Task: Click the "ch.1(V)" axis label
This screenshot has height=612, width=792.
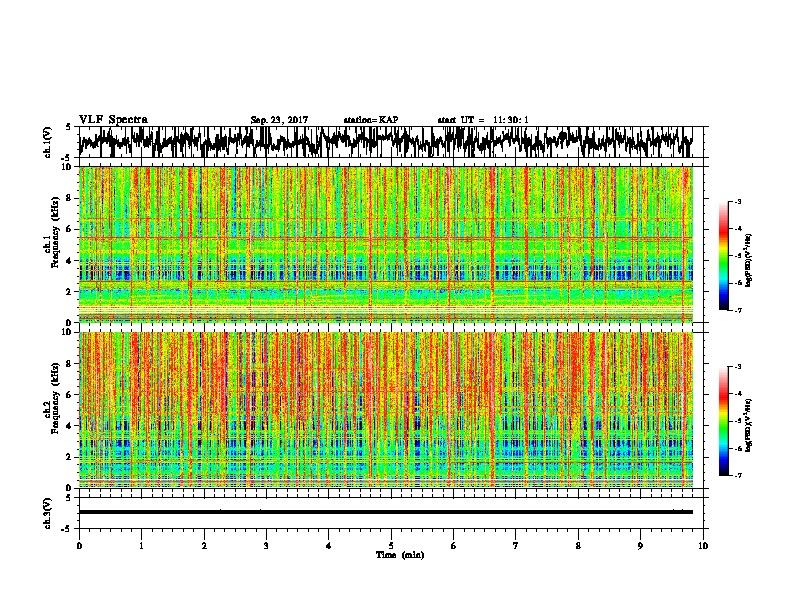Action: 47,142
